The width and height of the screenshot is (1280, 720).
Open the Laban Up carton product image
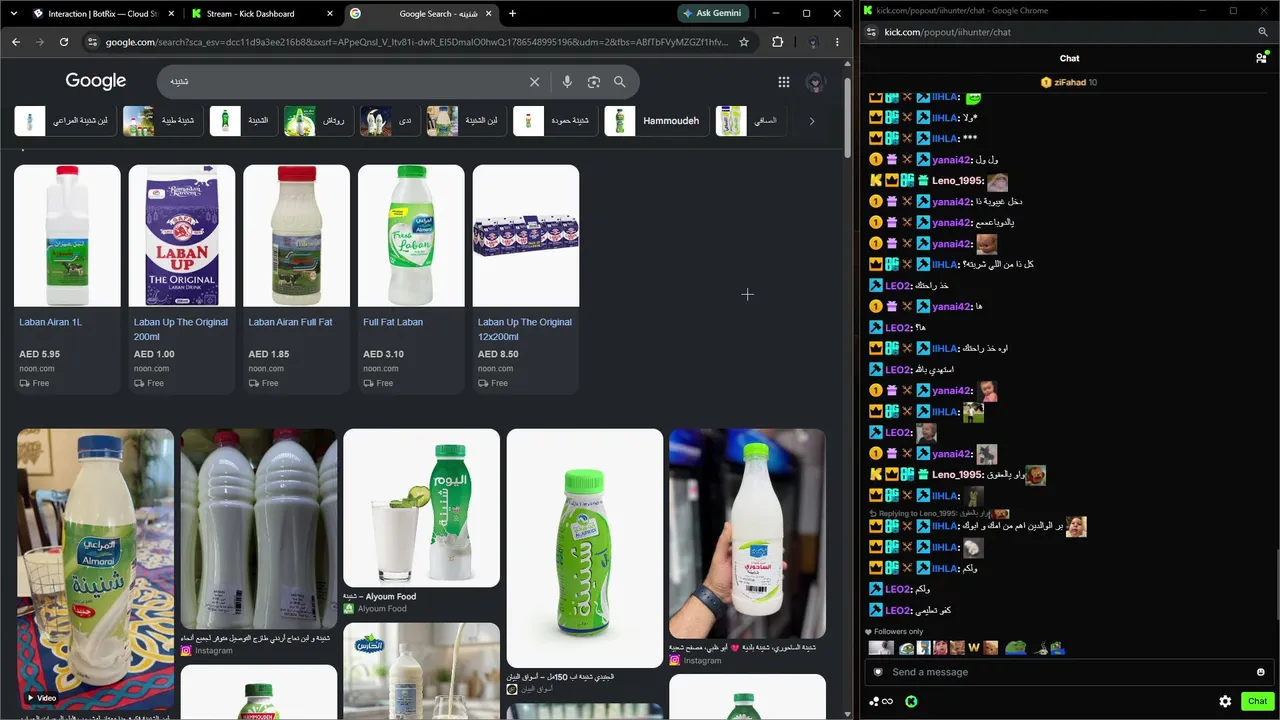(182, 236)
